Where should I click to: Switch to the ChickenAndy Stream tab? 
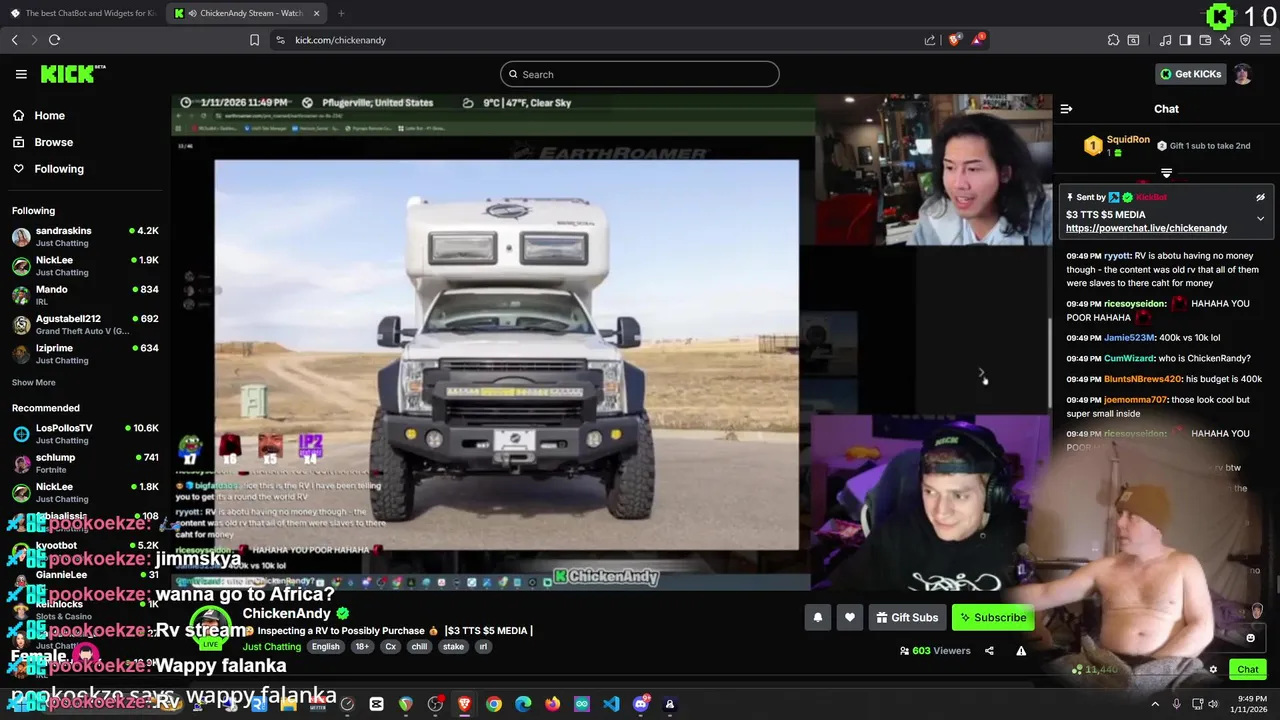[245, 13]
